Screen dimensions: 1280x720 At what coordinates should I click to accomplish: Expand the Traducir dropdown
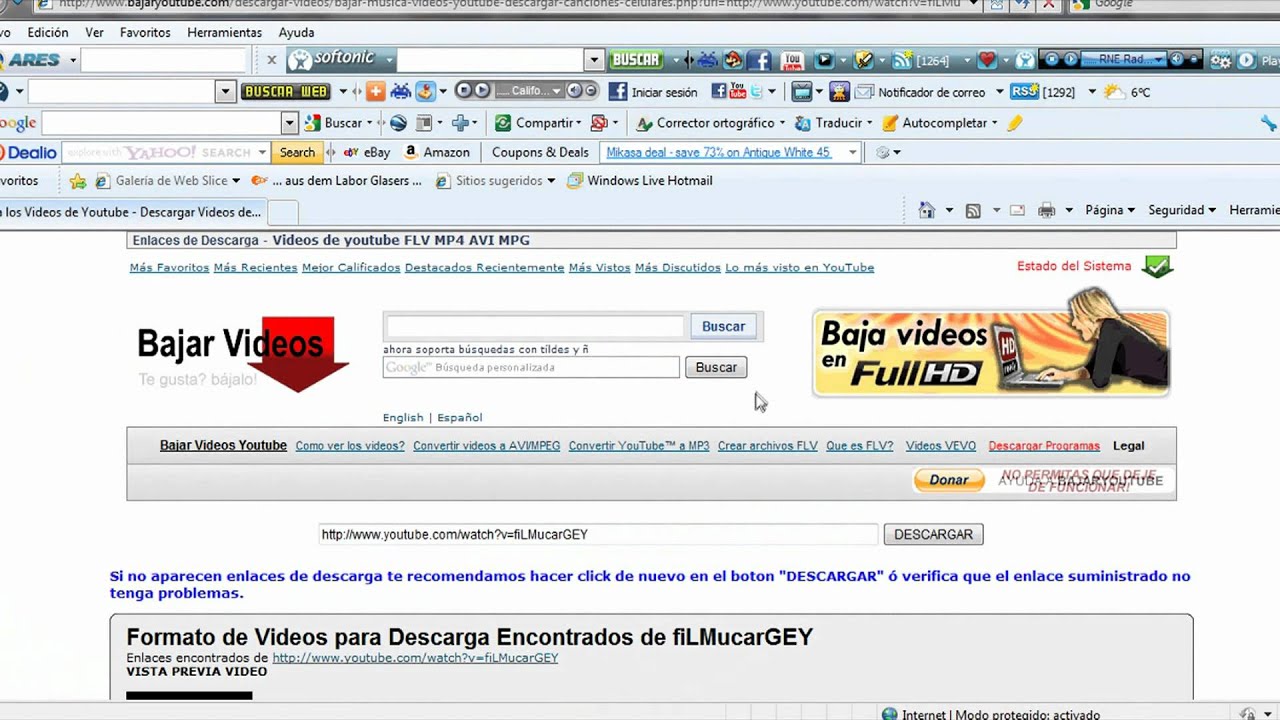(870, 123)
